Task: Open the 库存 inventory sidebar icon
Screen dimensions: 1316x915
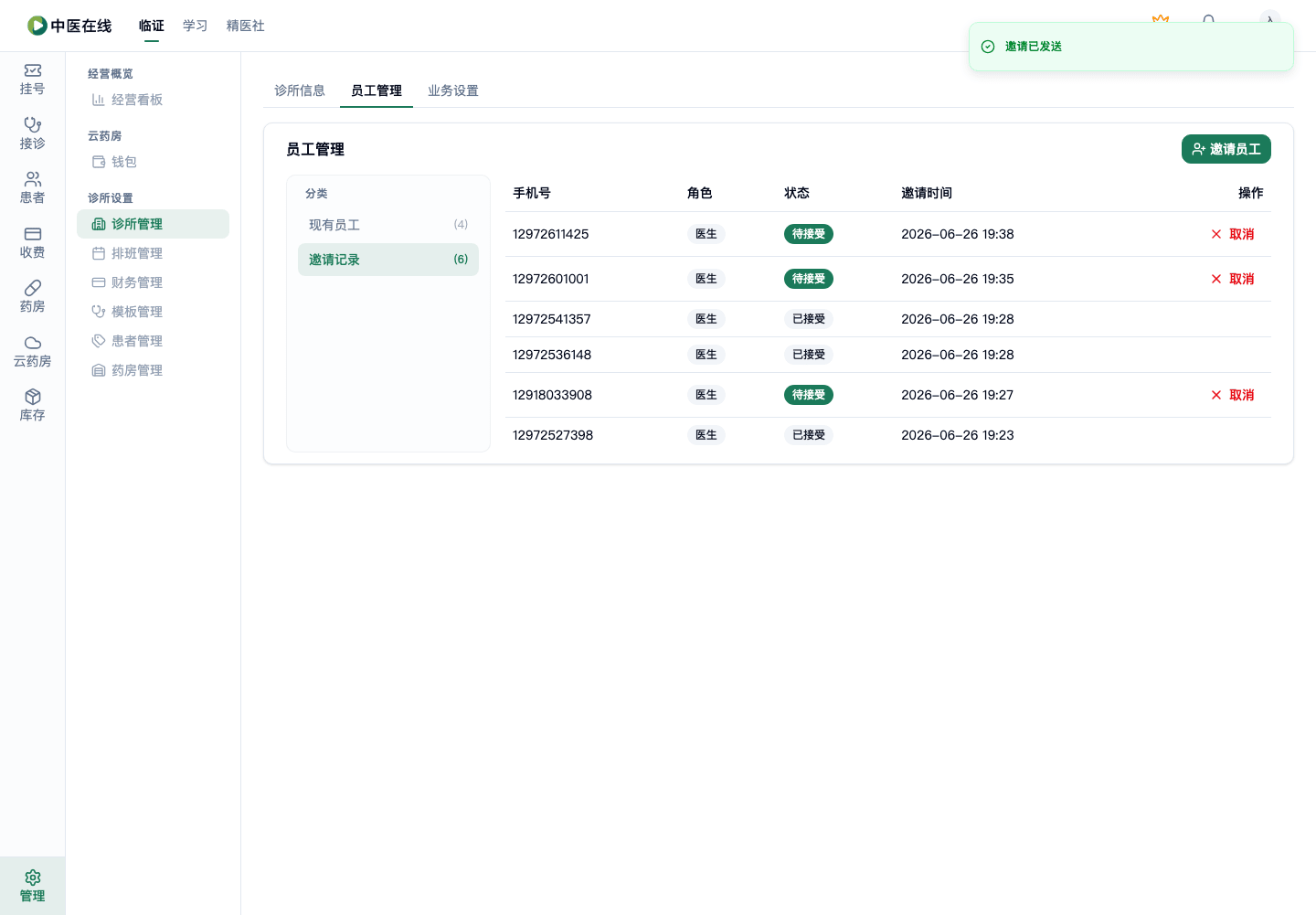Action: click(33, 397)
